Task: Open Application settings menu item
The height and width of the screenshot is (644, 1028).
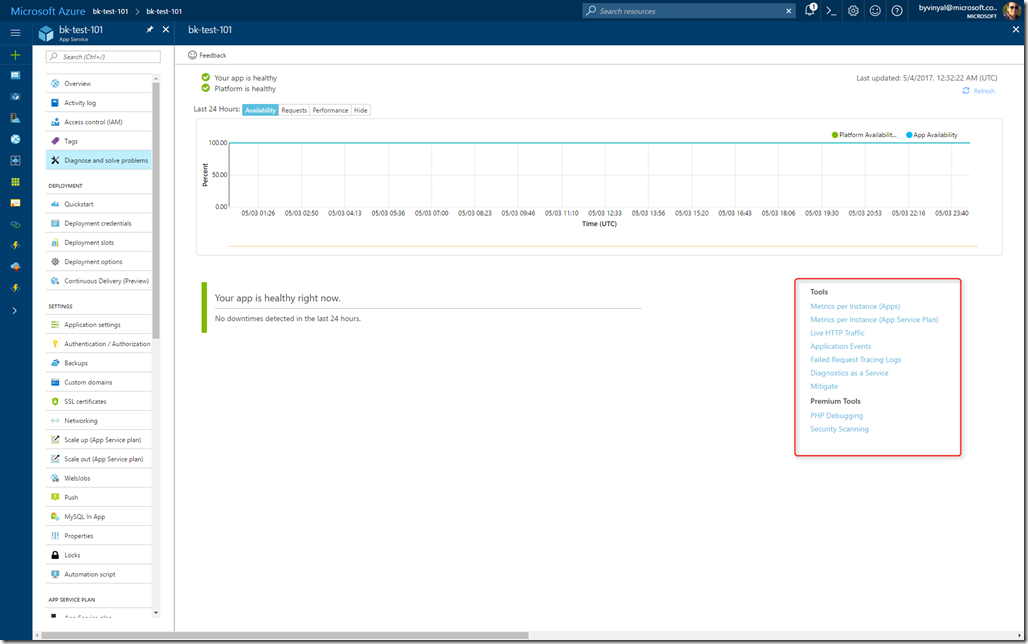Action: (x=92, y=325)
